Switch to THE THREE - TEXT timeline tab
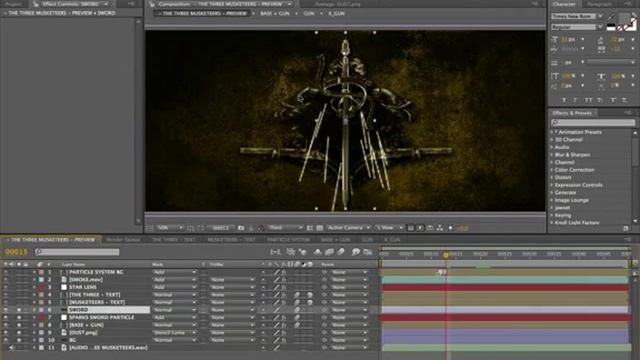 click(173, 240)
